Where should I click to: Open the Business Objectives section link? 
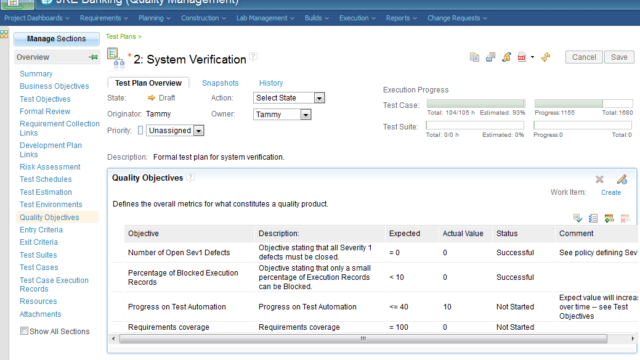click(x=54, y=86)
